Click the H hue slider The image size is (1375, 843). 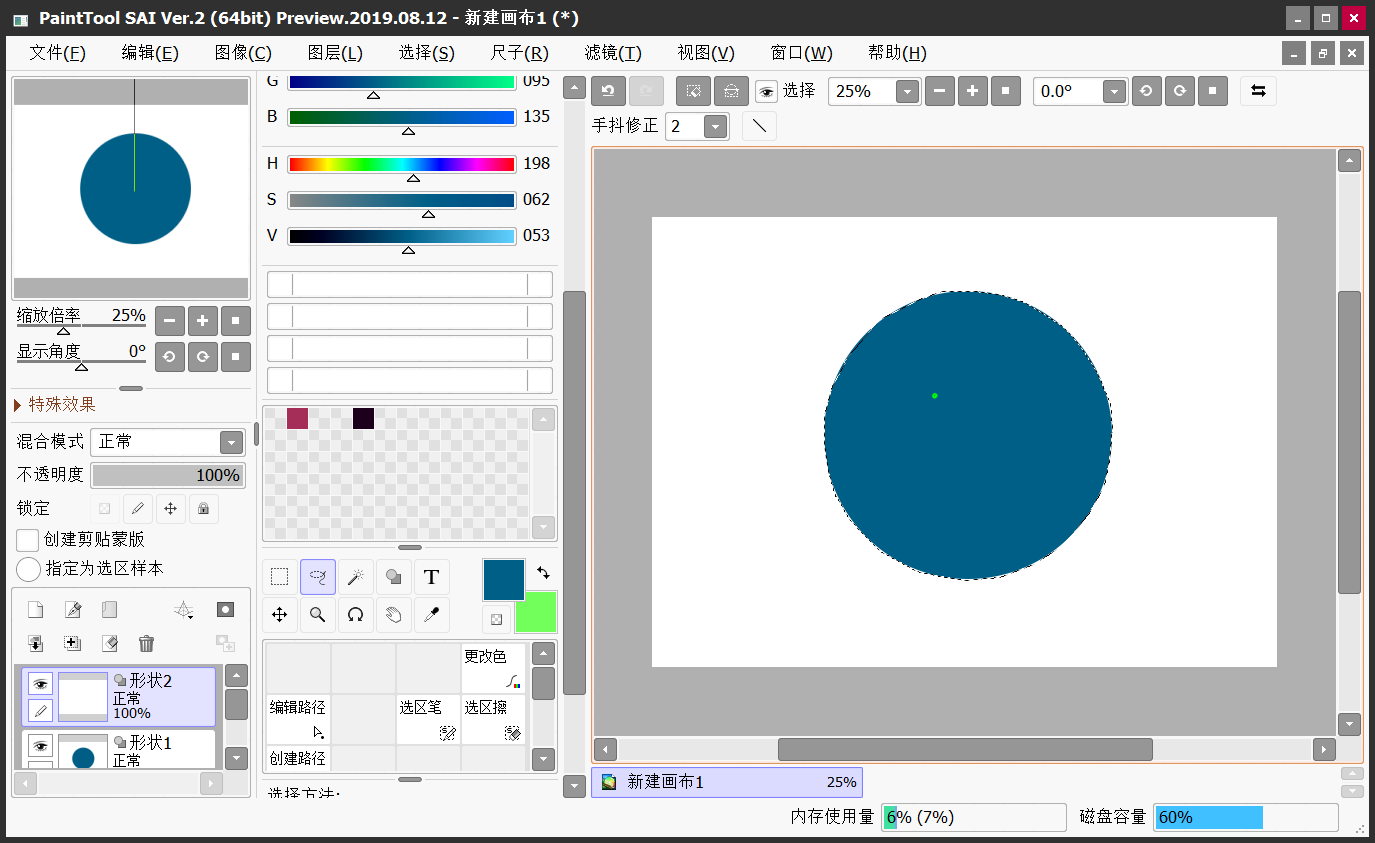pos(401,164)
